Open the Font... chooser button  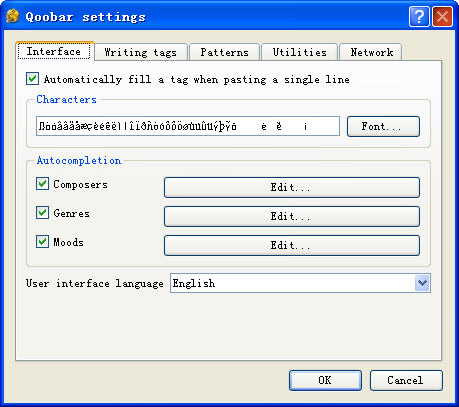(383, 126)
